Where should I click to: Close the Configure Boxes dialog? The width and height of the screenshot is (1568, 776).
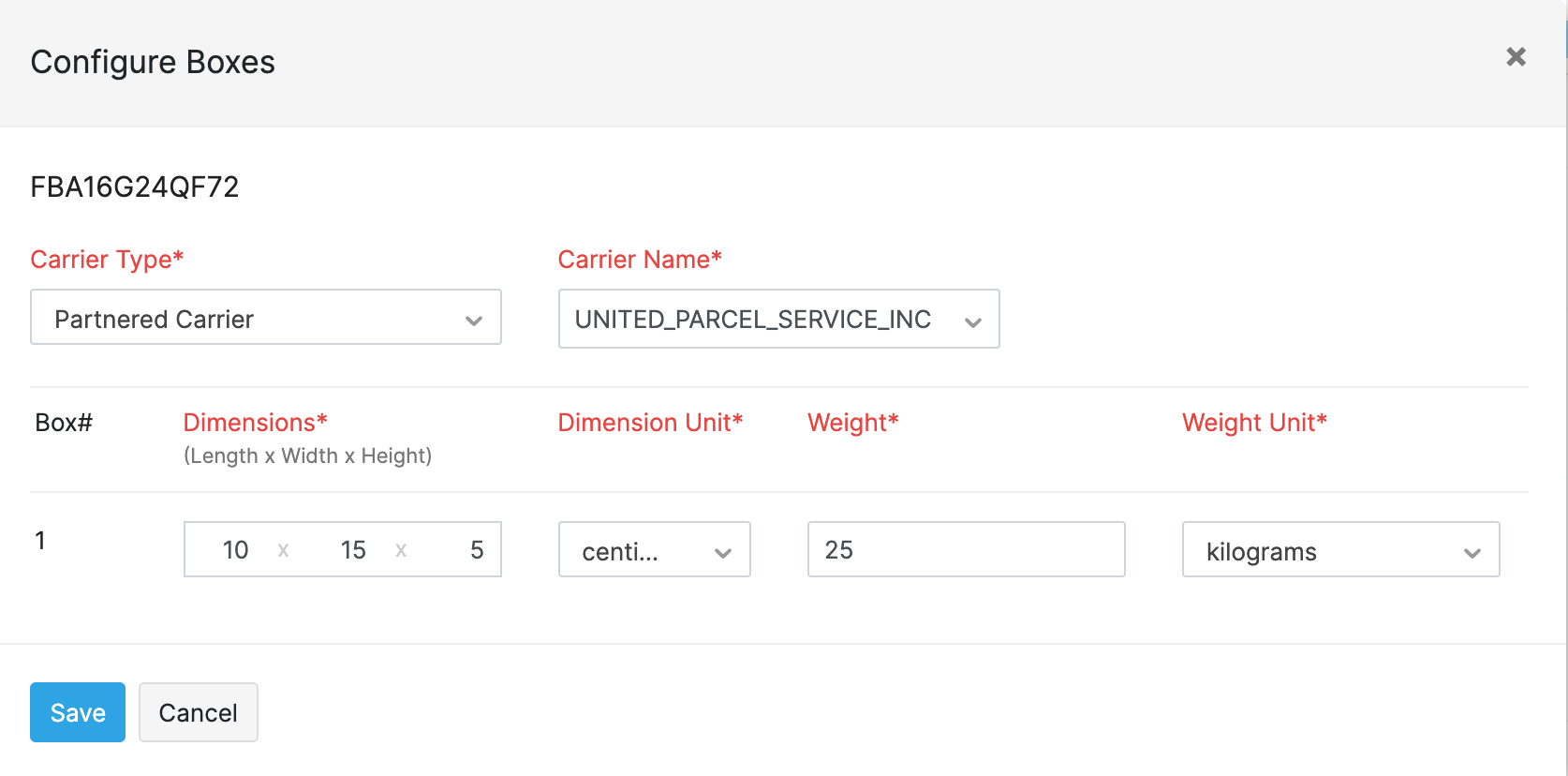pos(1516,57)
